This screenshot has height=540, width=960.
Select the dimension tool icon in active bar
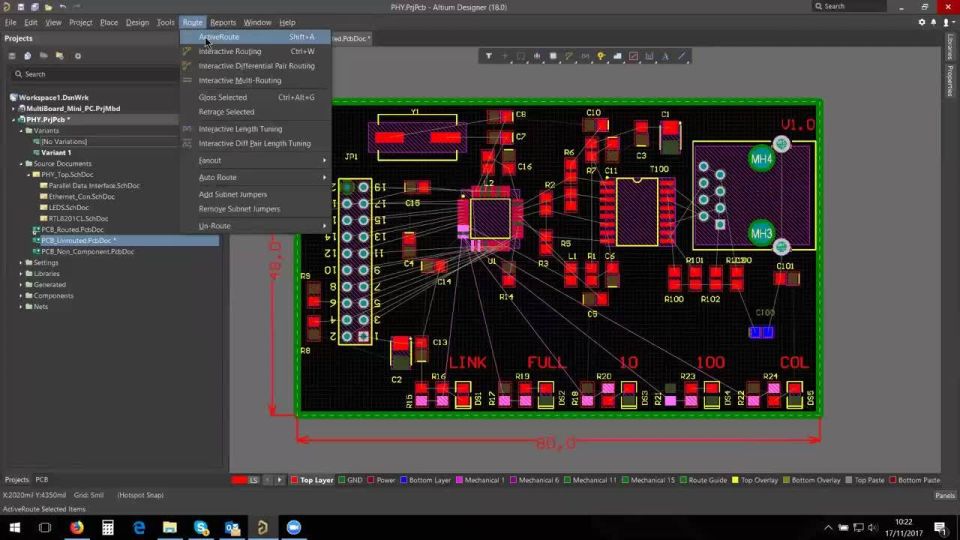click(x=650, y=56)
